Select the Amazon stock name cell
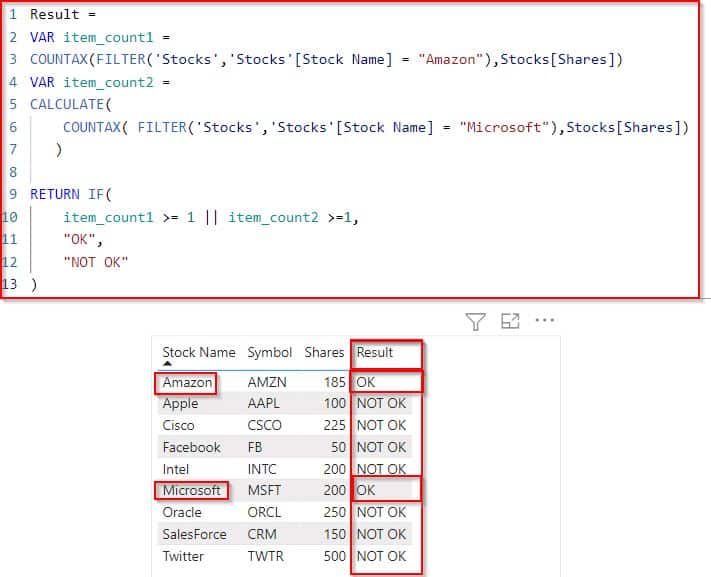Viewport: 711px width, 577px height. 187,382
